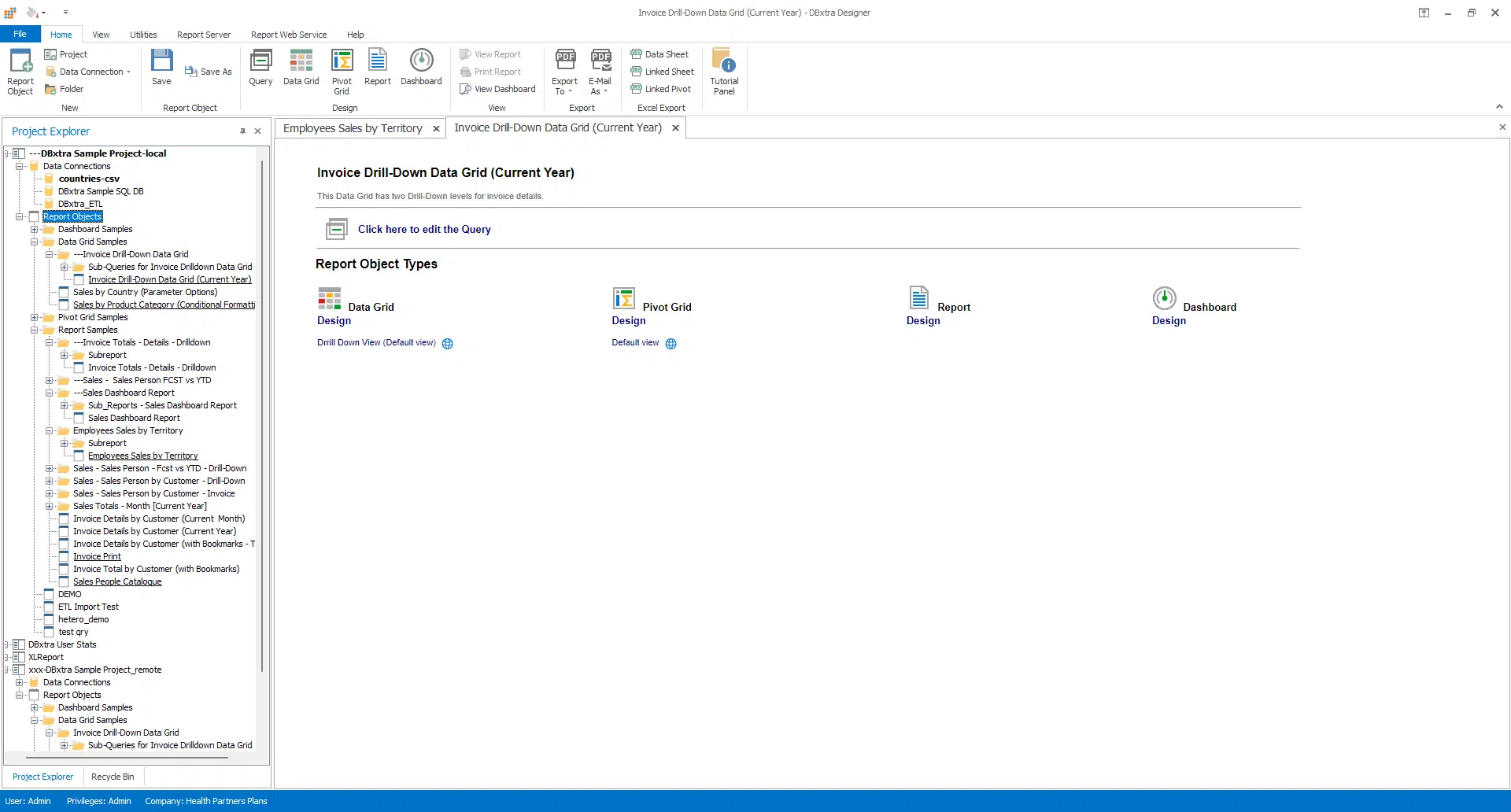Click Design link under Dashboard
1511x812 pixels.
click(x=1169, y=320)
